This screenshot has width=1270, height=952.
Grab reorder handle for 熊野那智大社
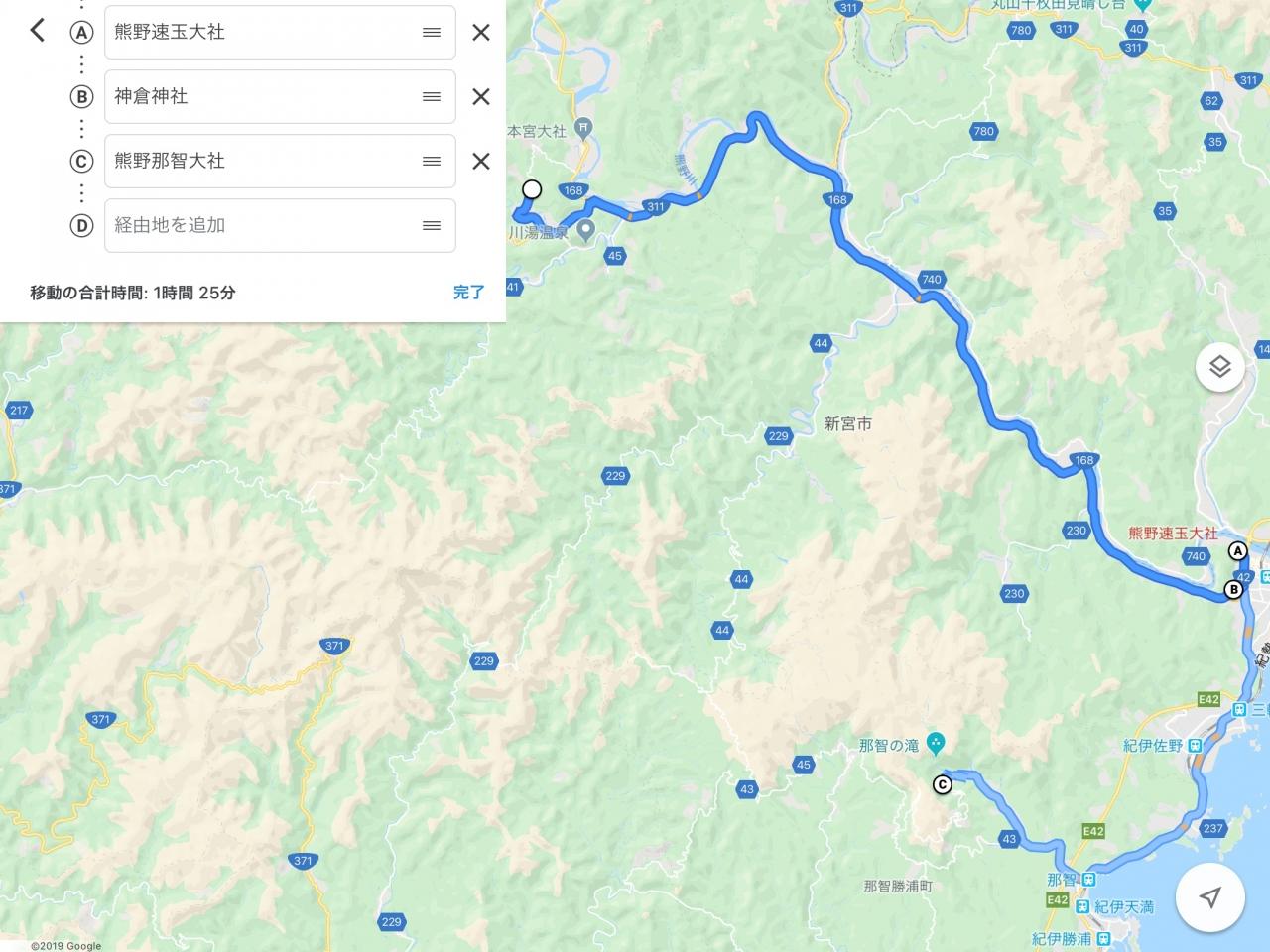click(432, 161)
